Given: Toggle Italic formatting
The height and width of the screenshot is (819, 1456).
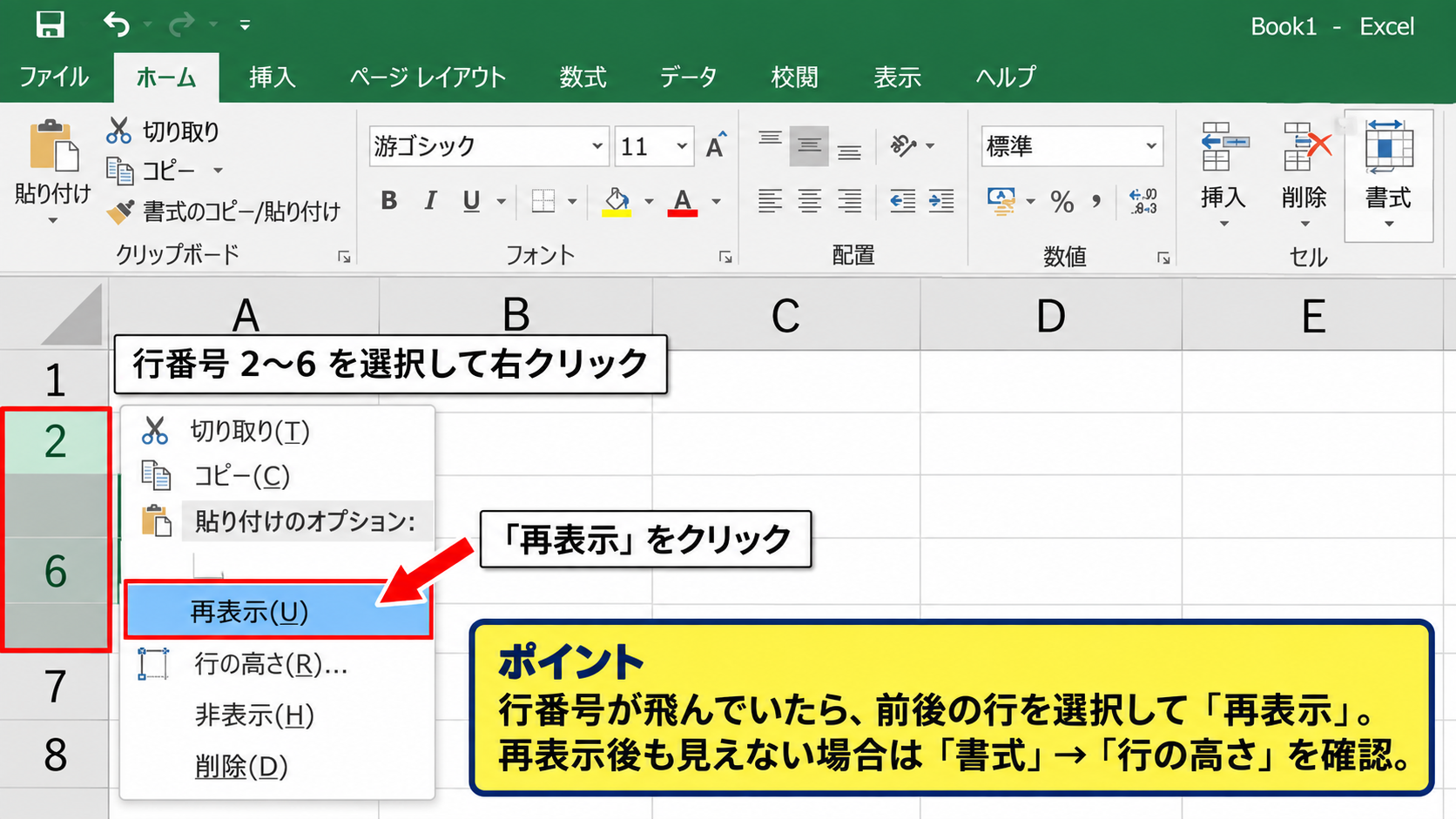Looking at the screenshot, I should point(430,201).
